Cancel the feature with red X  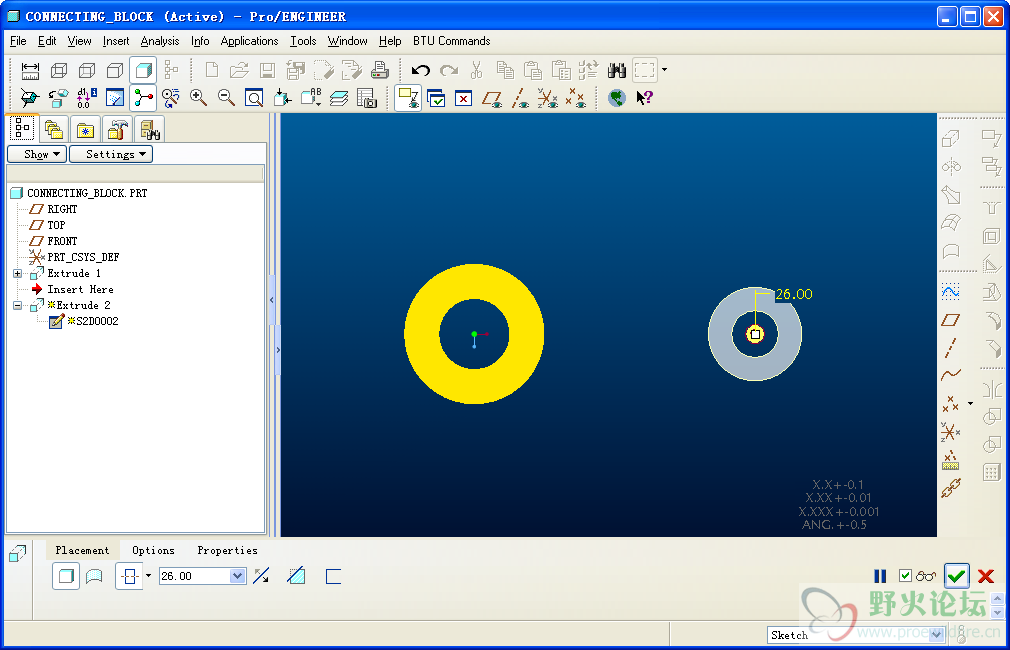[986, 576]
